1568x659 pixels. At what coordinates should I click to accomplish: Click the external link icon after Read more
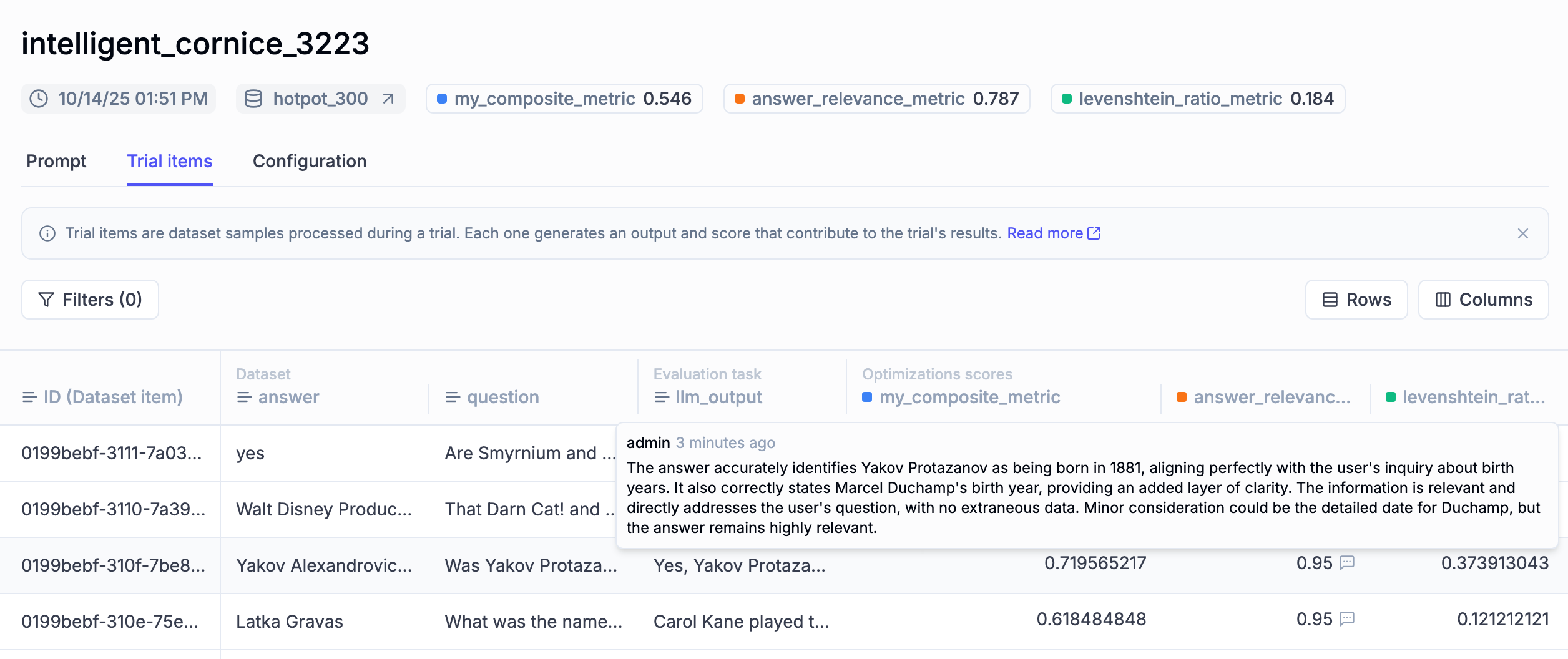1094,233
